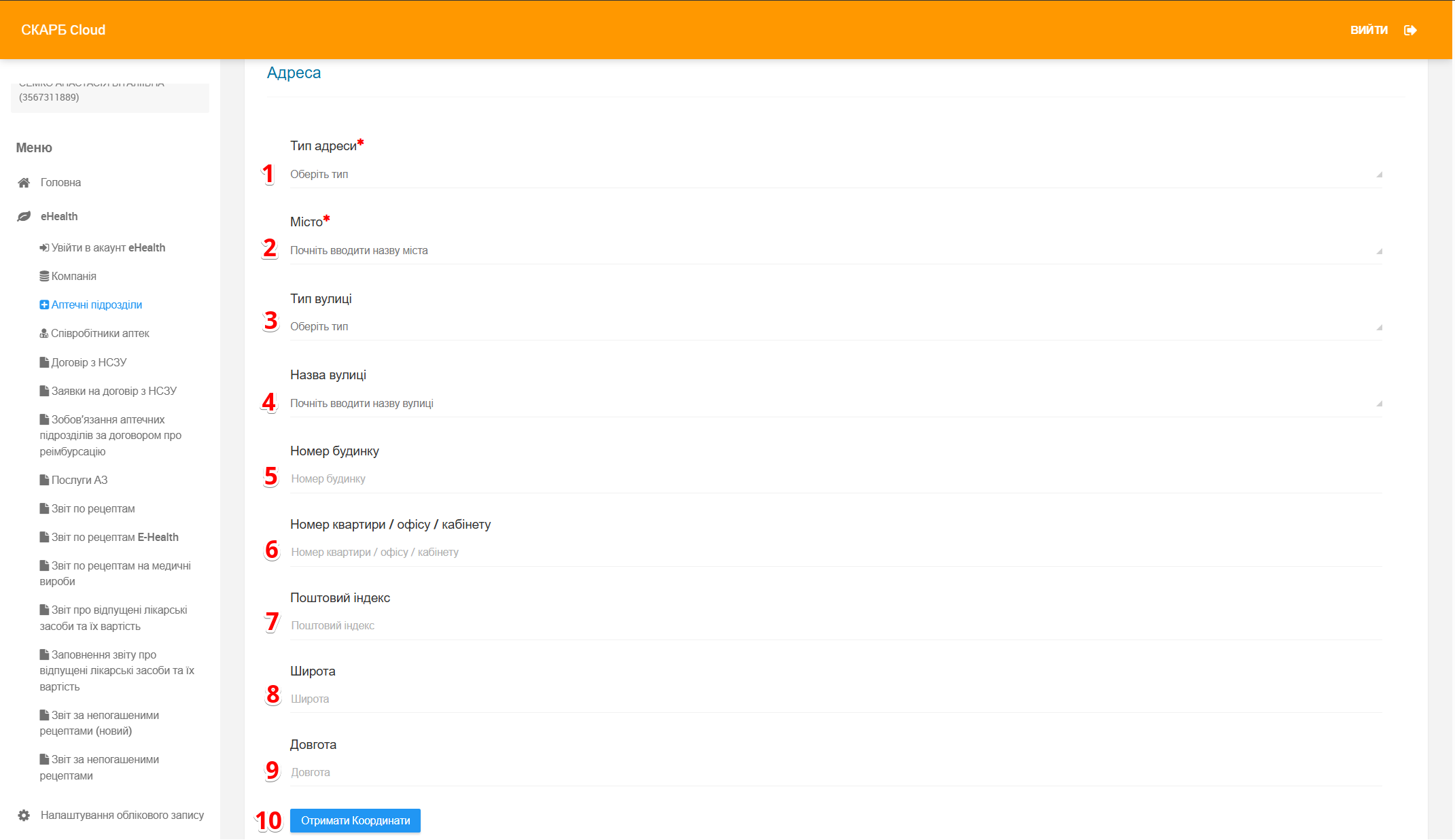Open the Тип адреси dropdown
The height and width of the screenshot is (840, 1455).
835,174
